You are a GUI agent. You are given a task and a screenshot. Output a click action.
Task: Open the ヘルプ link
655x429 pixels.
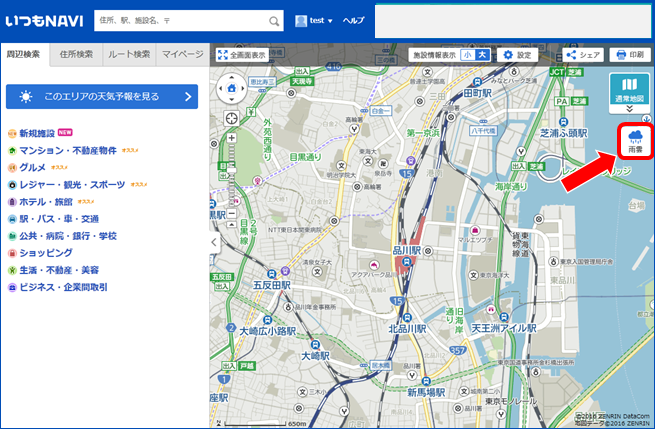point(353,20)
